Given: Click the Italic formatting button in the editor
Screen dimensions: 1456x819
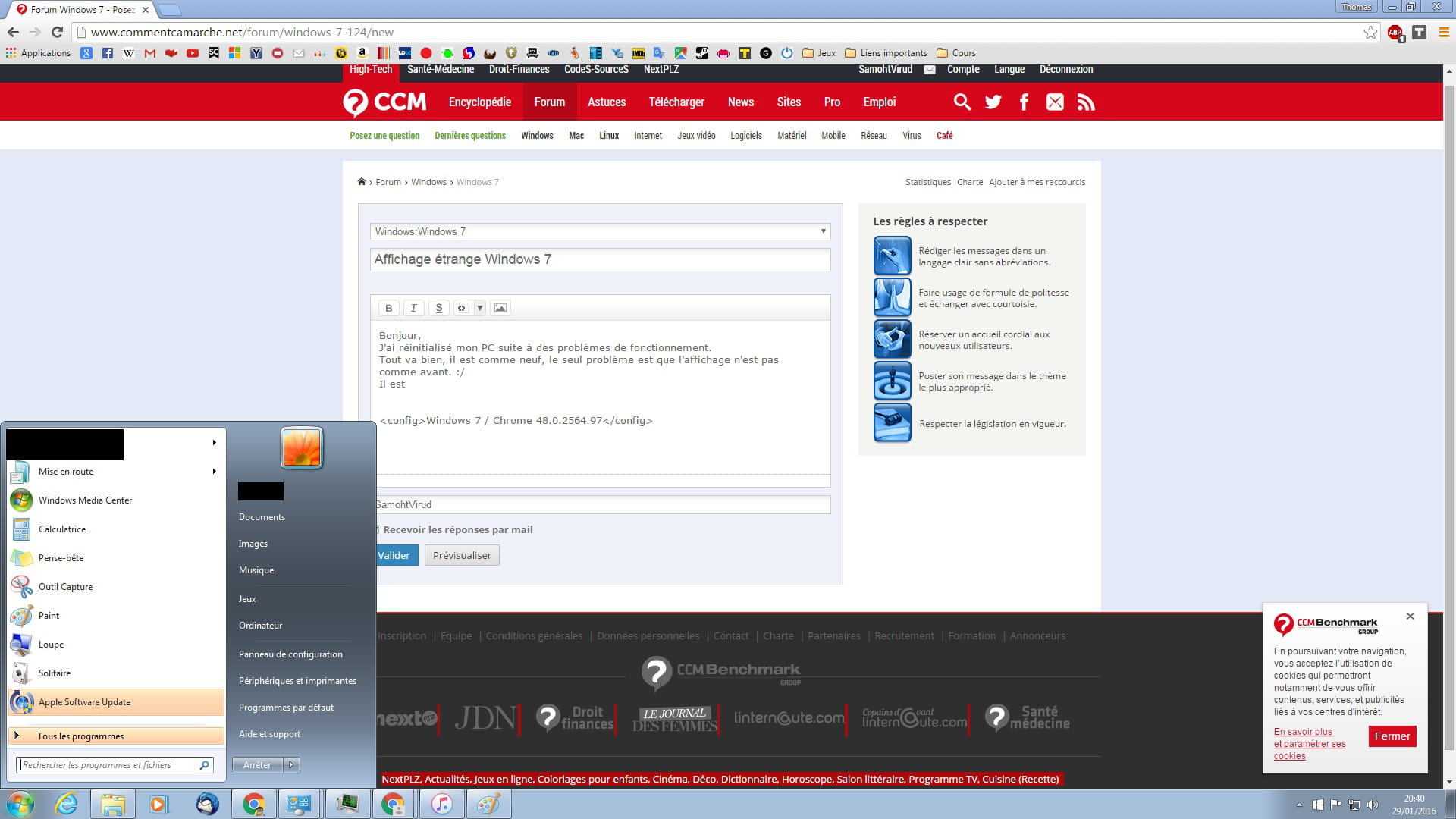Looking at the screenshot, I should click(413, 308).
